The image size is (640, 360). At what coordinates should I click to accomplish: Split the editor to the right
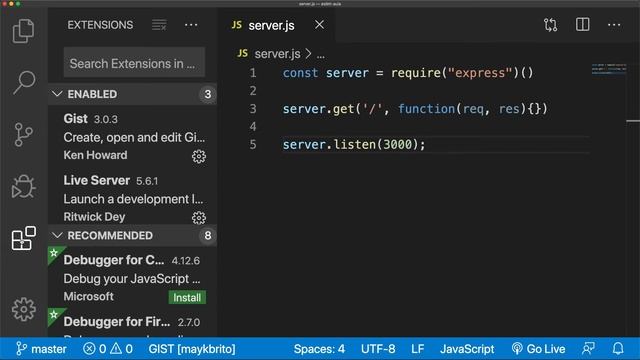(582, 24)
